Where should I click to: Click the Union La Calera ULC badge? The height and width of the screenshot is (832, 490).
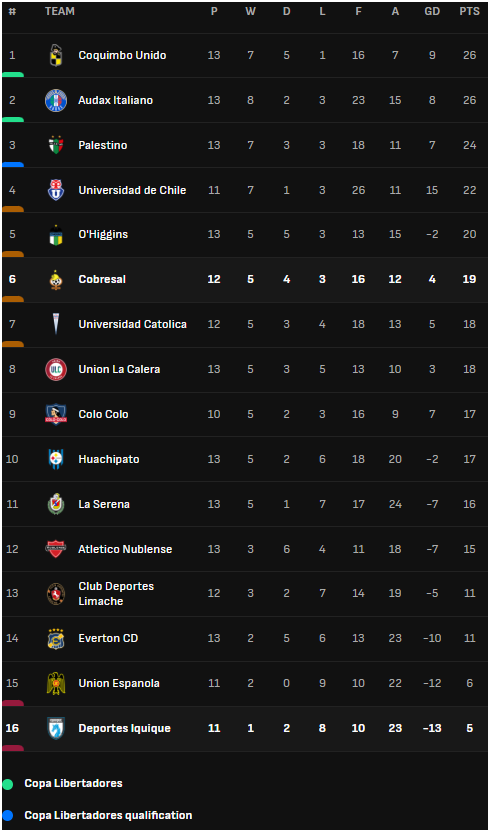56,369
